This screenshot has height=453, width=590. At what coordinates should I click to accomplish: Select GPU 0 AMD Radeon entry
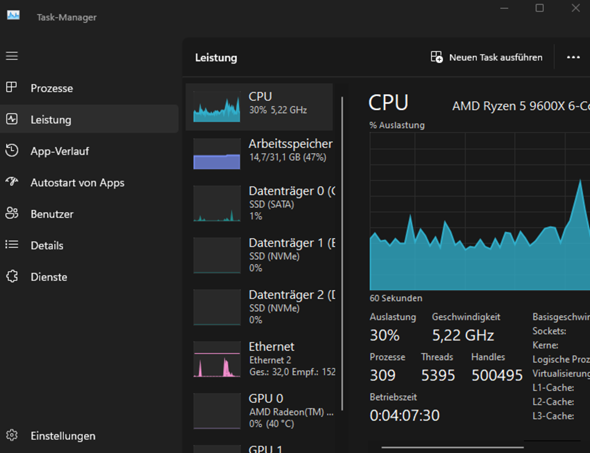point(259,411)
